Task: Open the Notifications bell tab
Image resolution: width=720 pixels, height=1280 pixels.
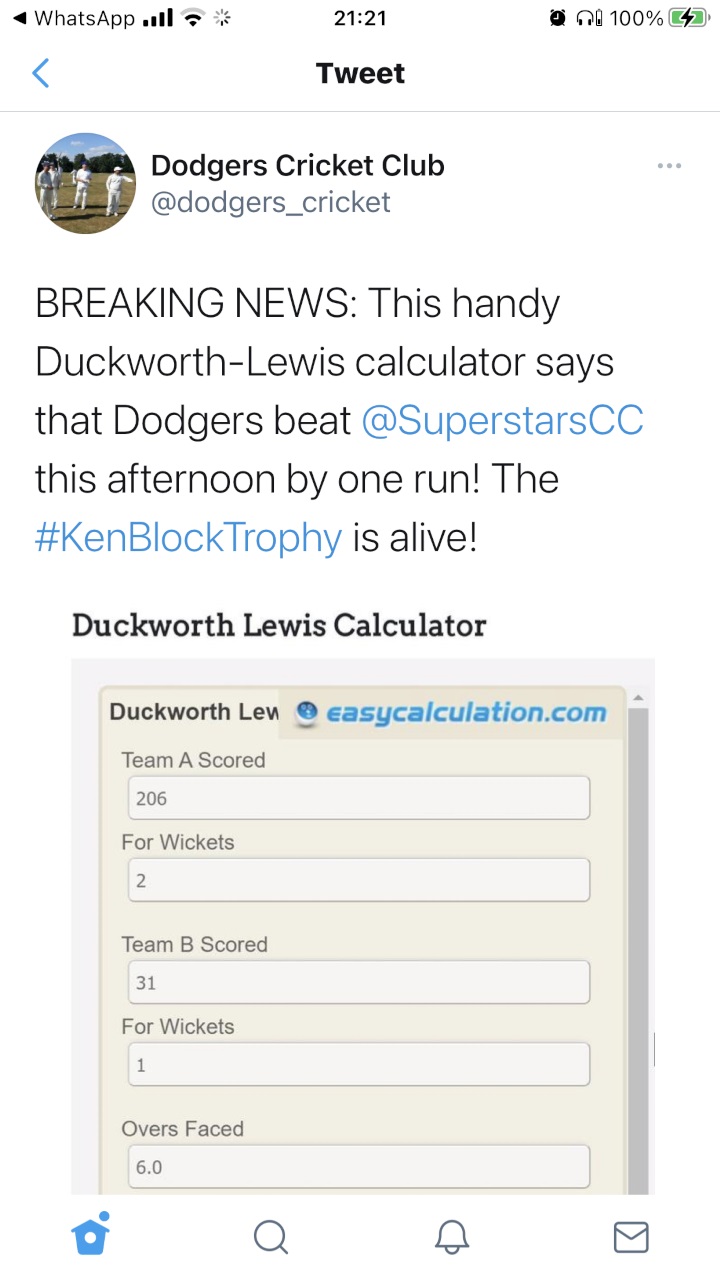Action: pos(452,1237)
